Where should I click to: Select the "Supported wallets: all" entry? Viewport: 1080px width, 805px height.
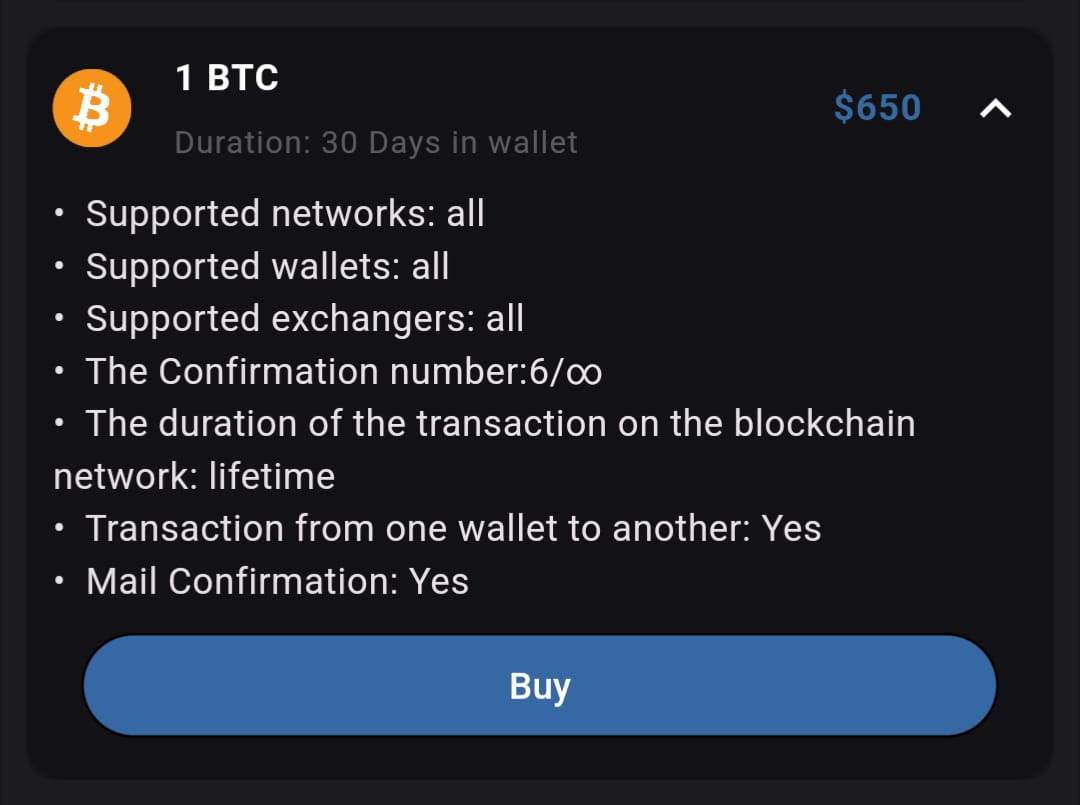[267, 267]
